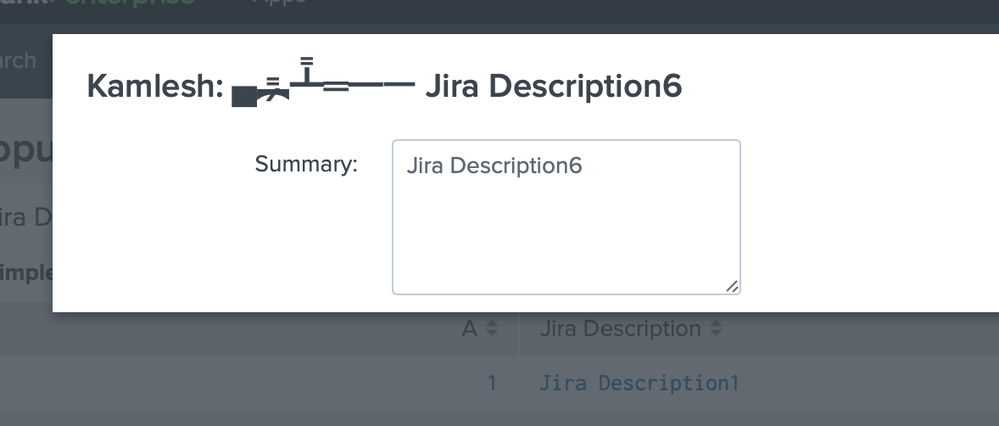
Task: Place cursor in "Jira Description6" textarea text
Action: pyautogui.click(x=494, y=165)
